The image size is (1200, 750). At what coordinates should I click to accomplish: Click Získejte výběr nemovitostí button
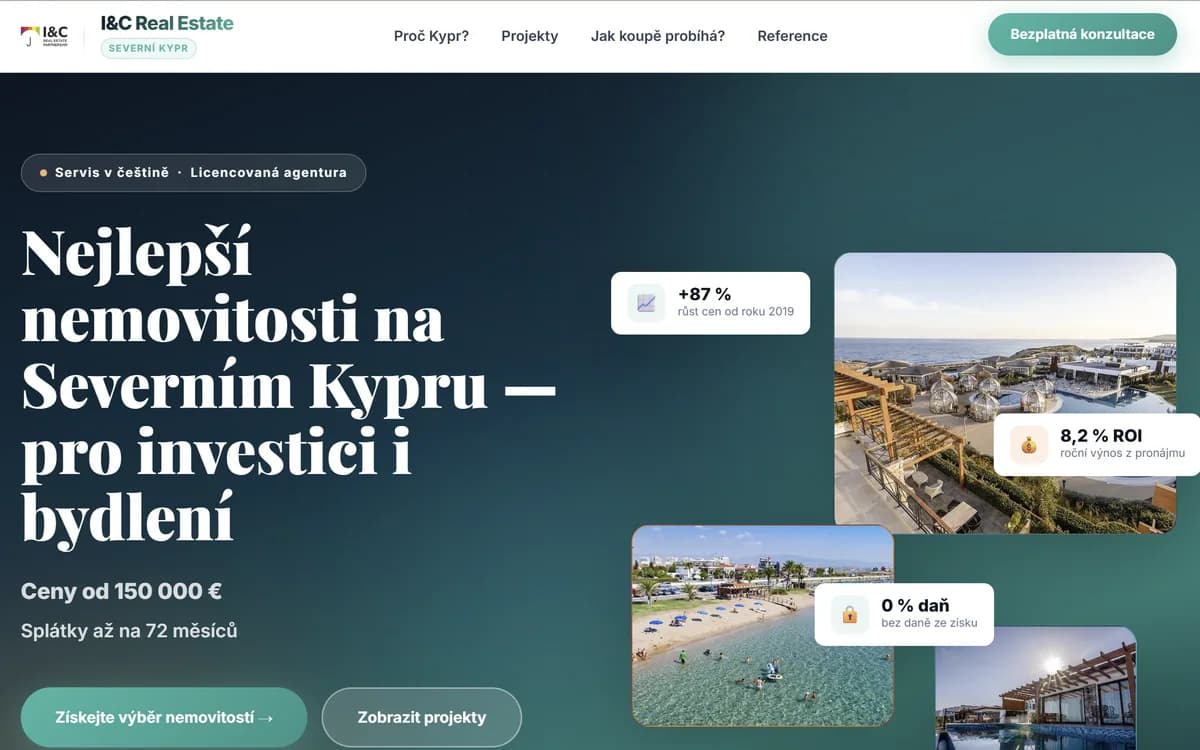tap(164, 717)
